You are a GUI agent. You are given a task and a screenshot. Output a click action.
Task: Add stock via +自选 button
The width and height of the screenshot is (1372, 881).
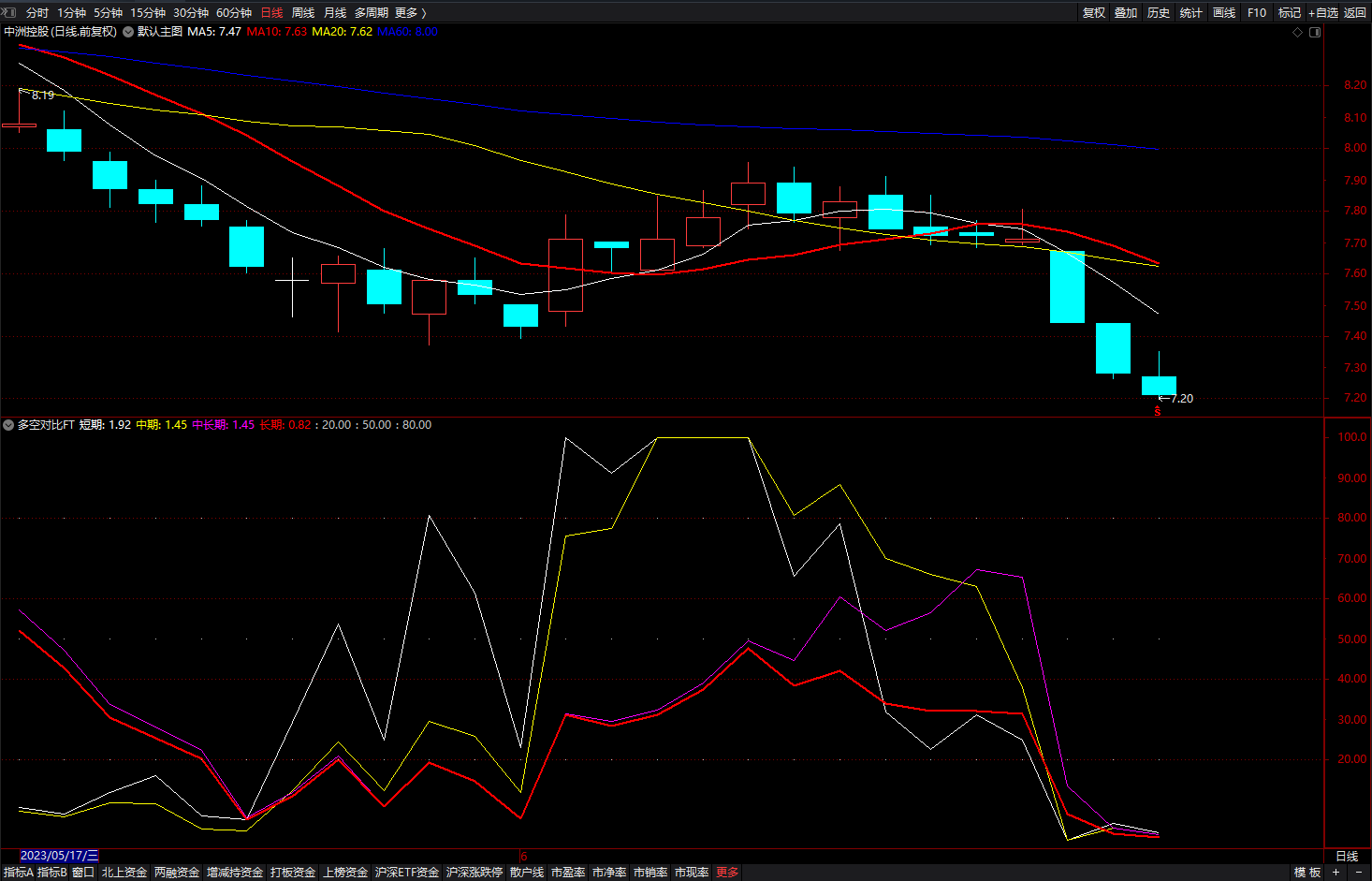coord(1323,13)
